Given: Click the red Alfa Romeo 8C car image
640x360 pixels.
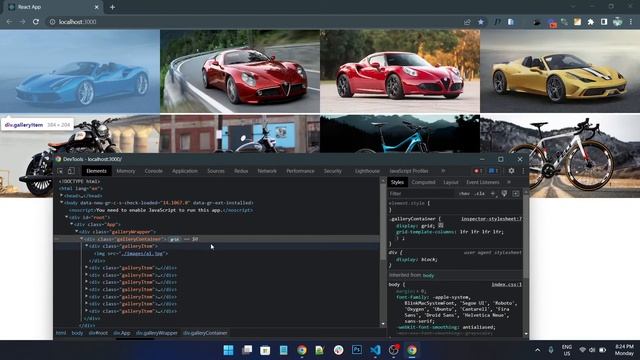Looking at the screenshot, I should 240,71.
